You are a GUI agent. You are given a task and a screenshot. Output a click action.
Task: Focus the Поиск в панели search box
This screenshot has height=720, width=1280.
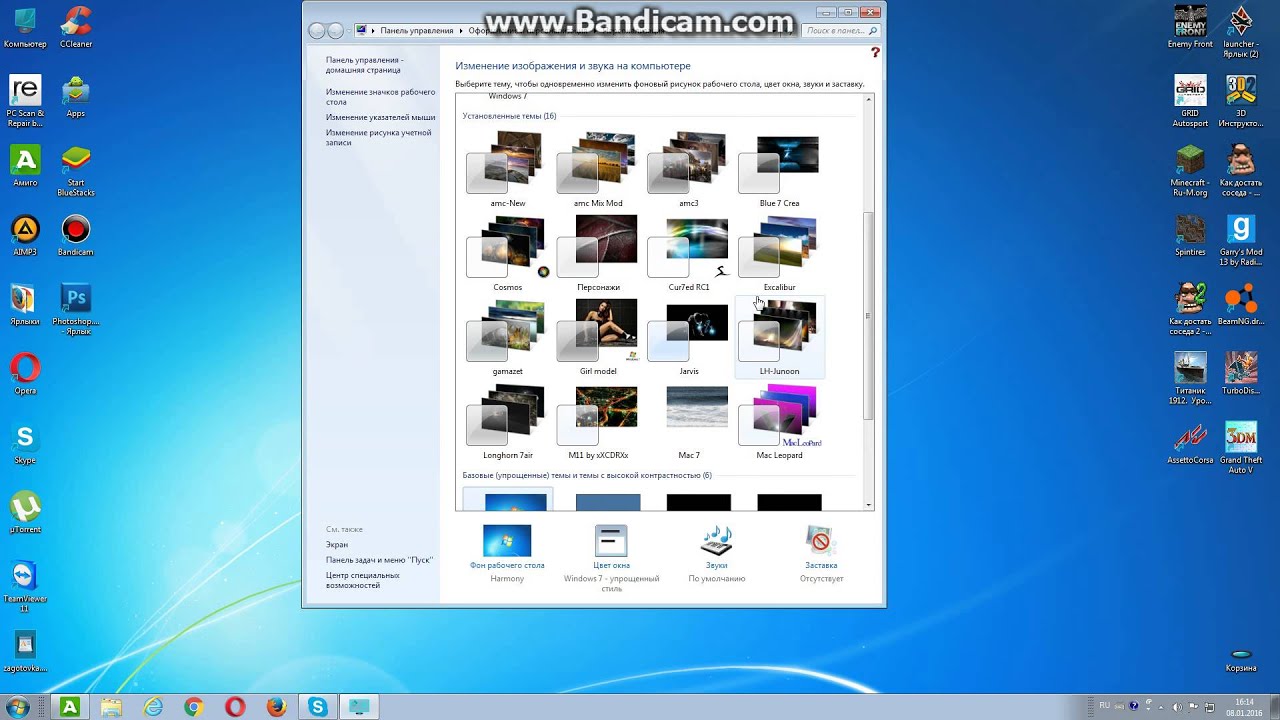[841, 31]
